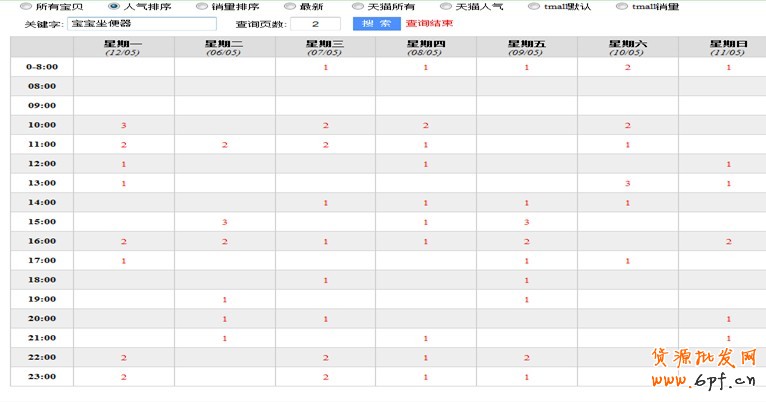The height and width of the screenshot is (402, 766).
Task: Select the 天猫所有 radio option
Action: point(358,7)
